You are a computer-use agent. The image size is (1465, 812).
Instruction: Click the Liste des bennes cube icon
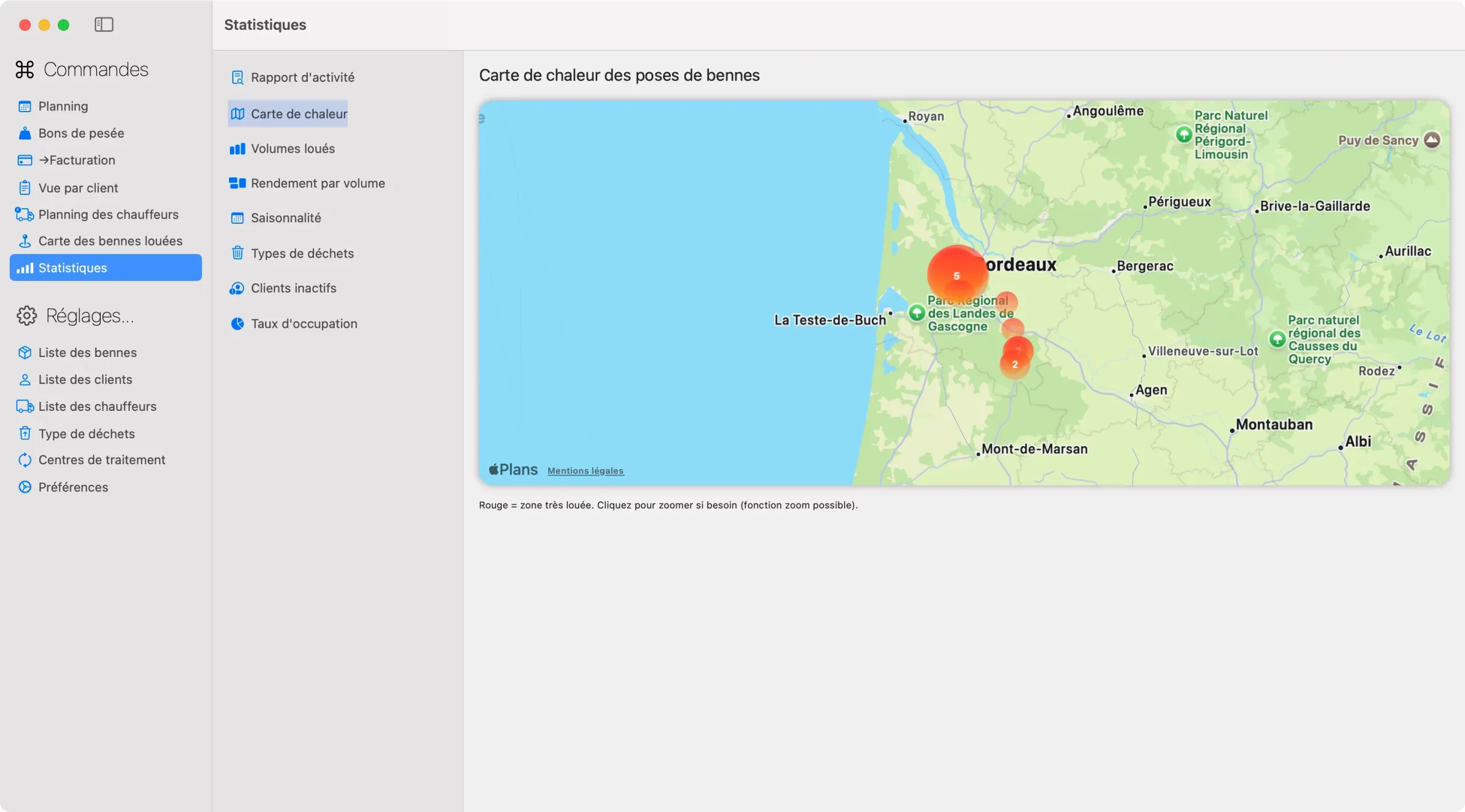(x=25, y=352)
